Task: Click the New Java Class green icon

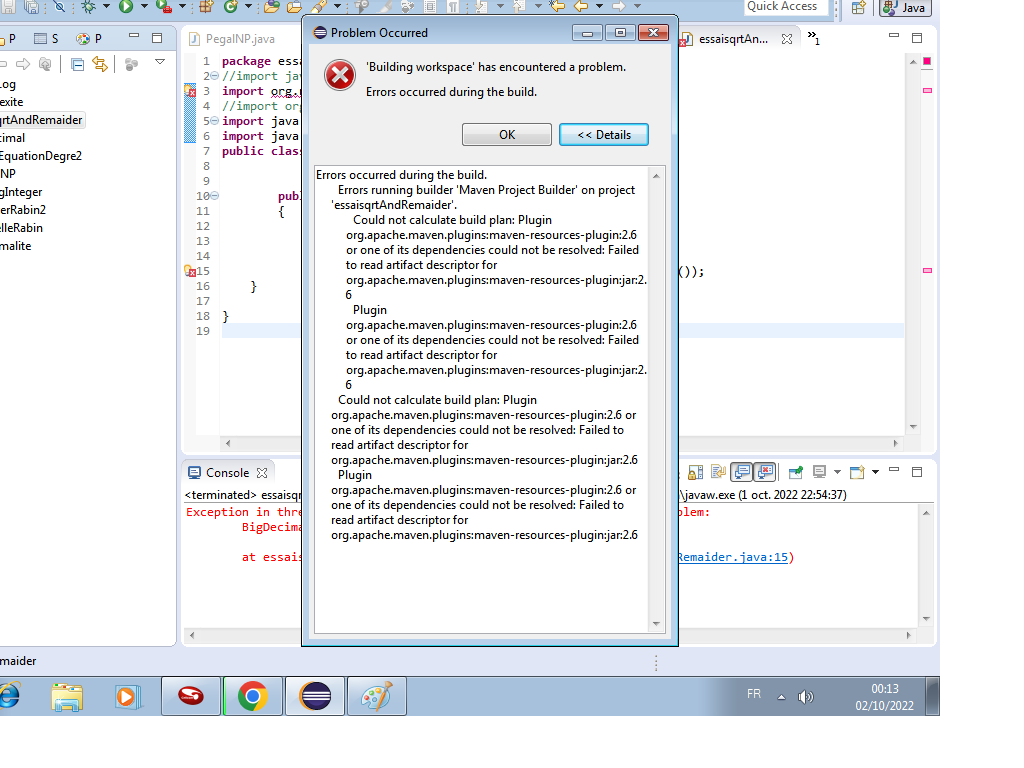Action: pyautogui.click(x=231, y=7)
